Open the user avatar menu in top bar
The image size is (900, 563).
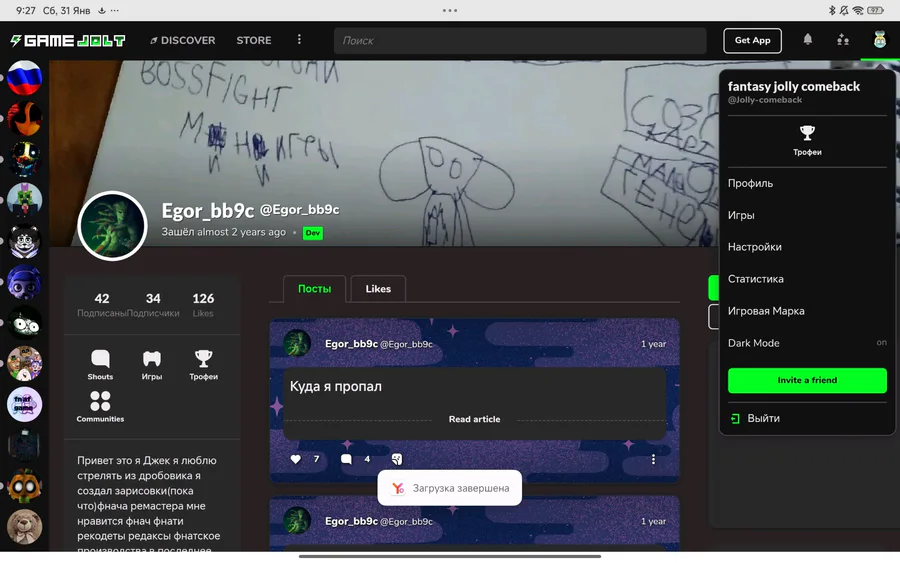coord(879,40)
